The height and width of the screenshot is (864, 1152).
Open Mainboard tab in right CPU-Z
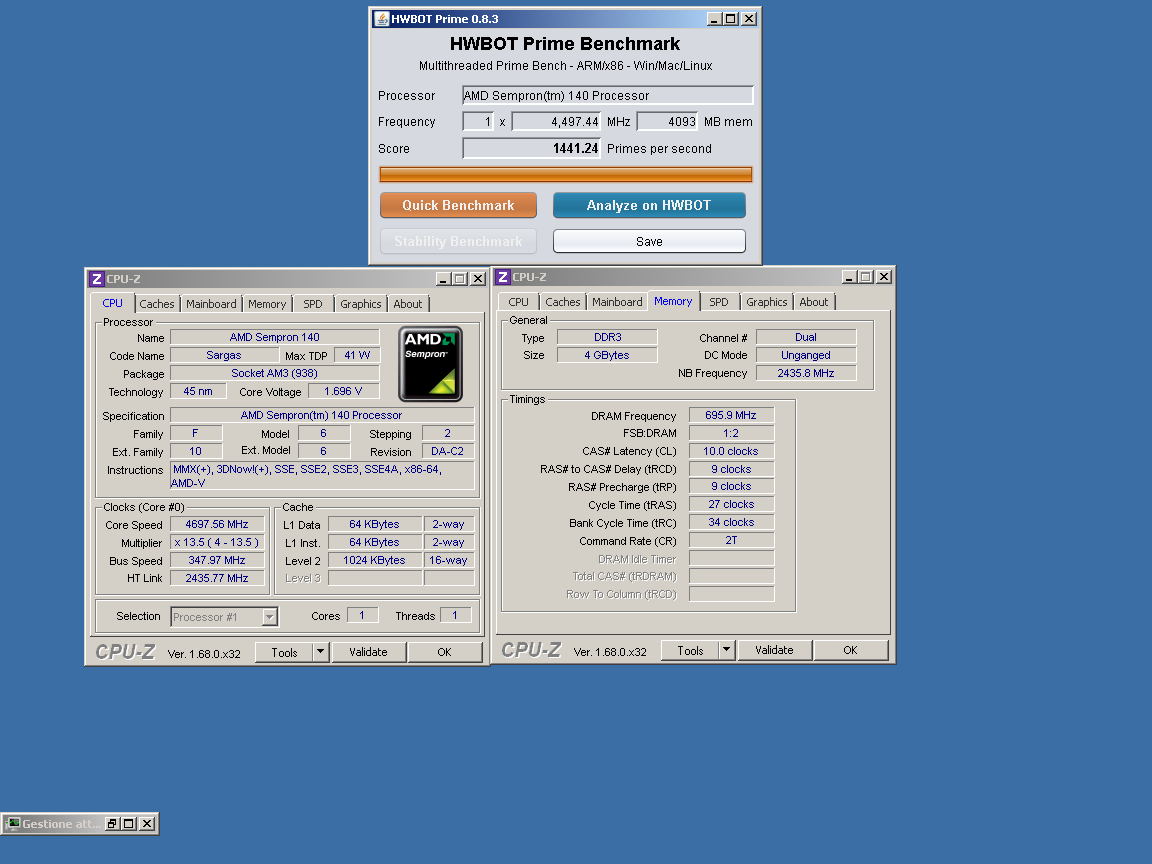click(617, 302)
